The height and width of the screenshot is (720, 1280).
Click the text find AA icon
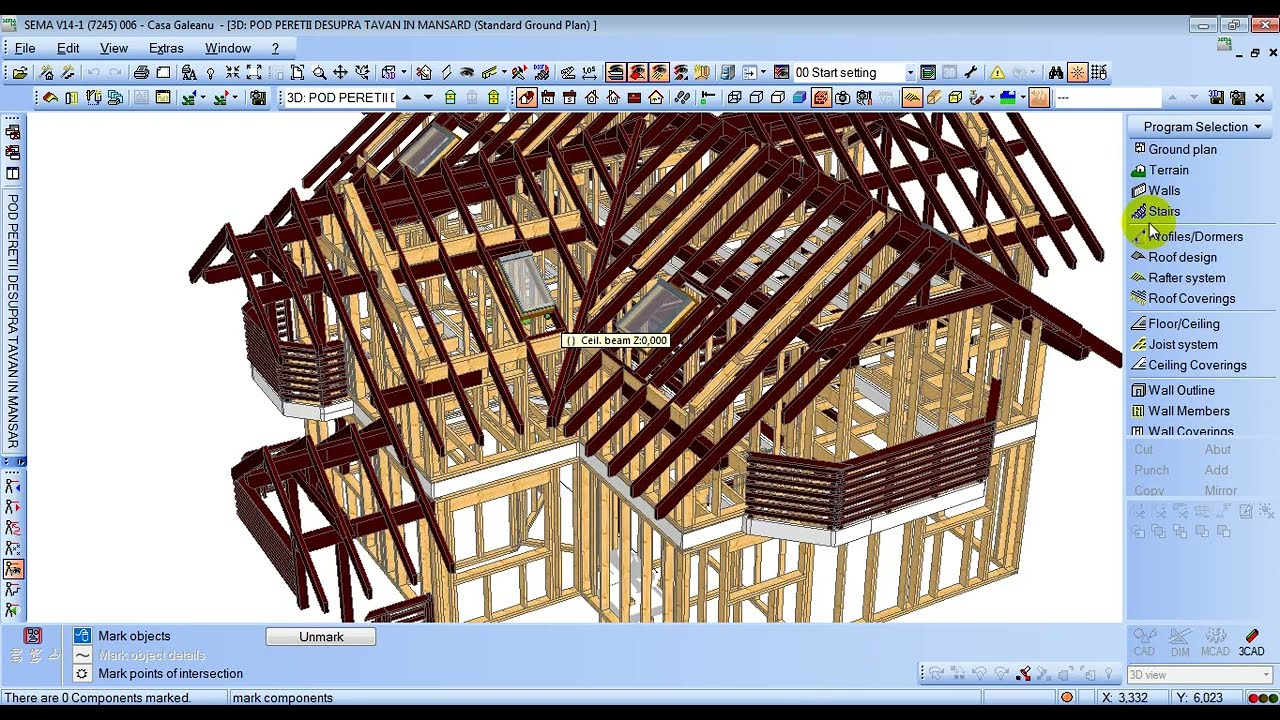tap(189, 72)
